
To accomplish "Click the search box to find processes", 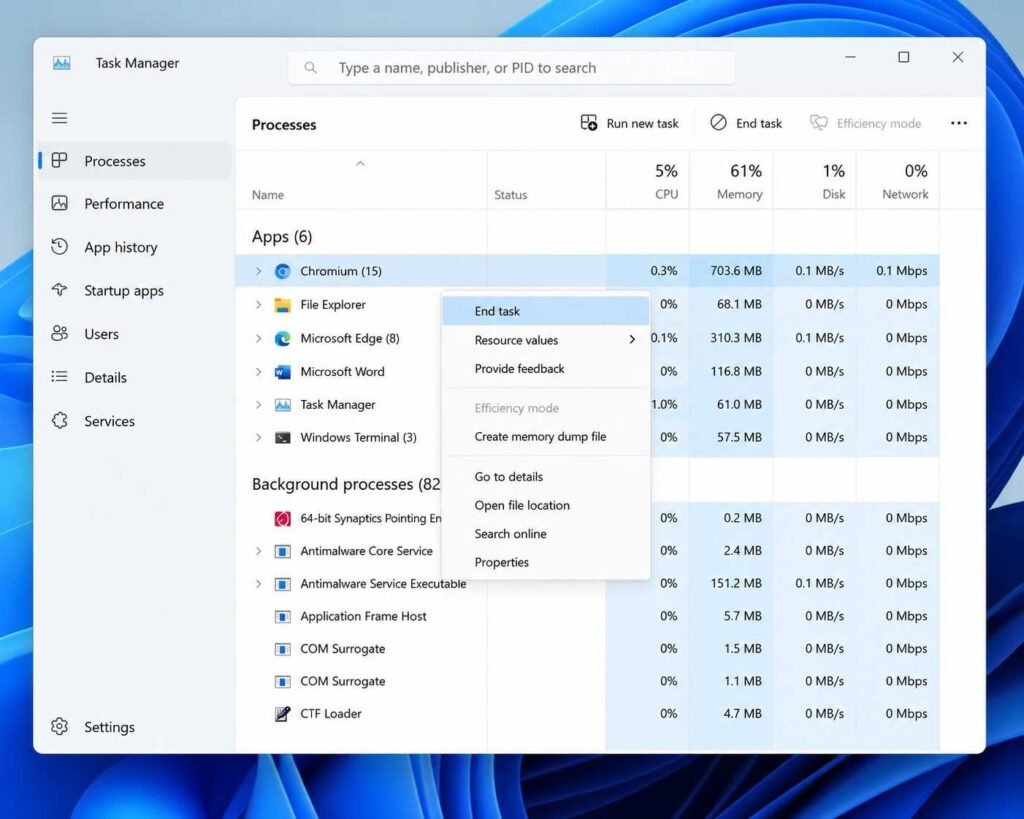I will coord(511,68).
